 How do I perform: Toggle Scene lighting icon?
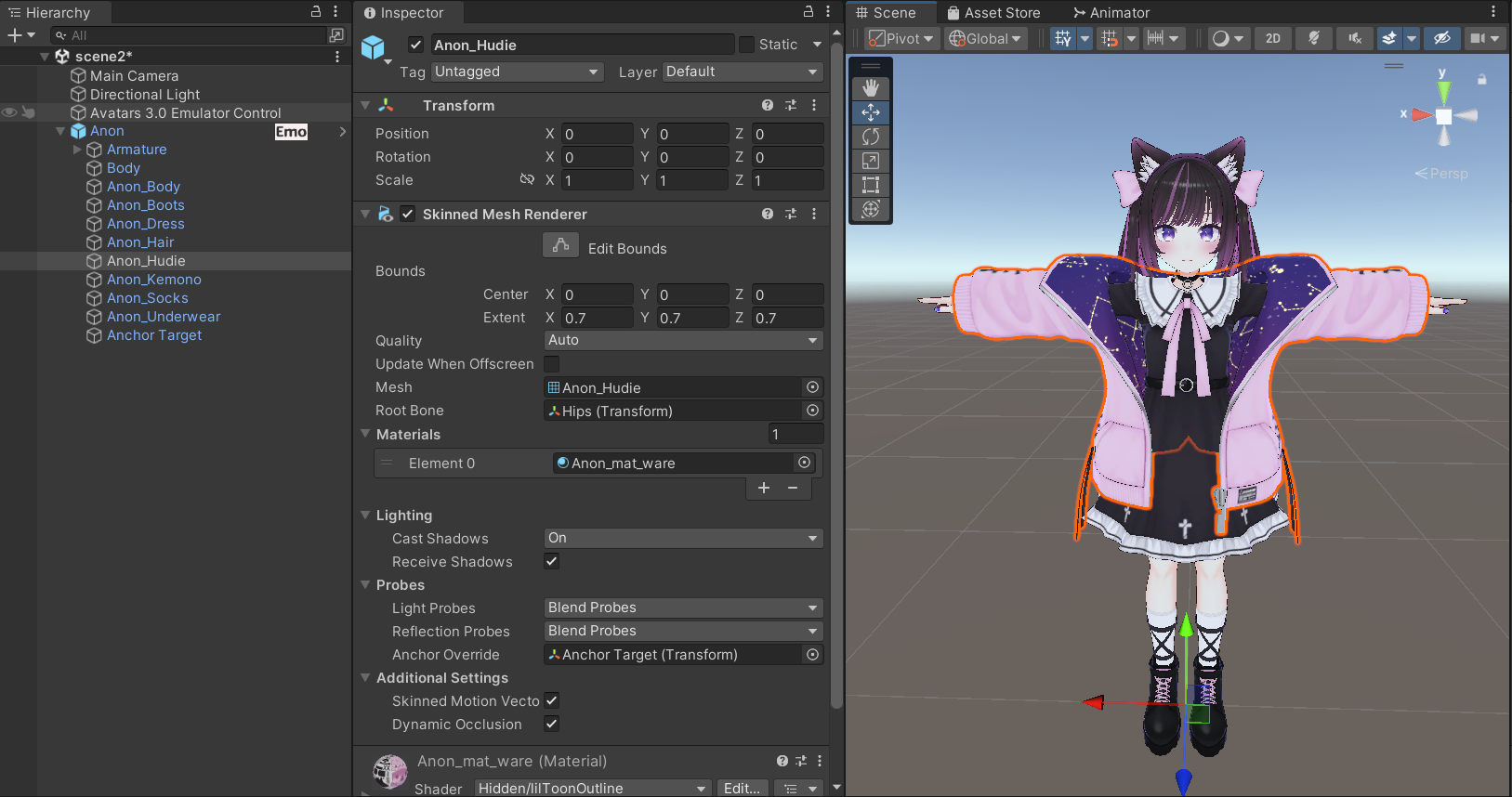[x=1313, y=38]
